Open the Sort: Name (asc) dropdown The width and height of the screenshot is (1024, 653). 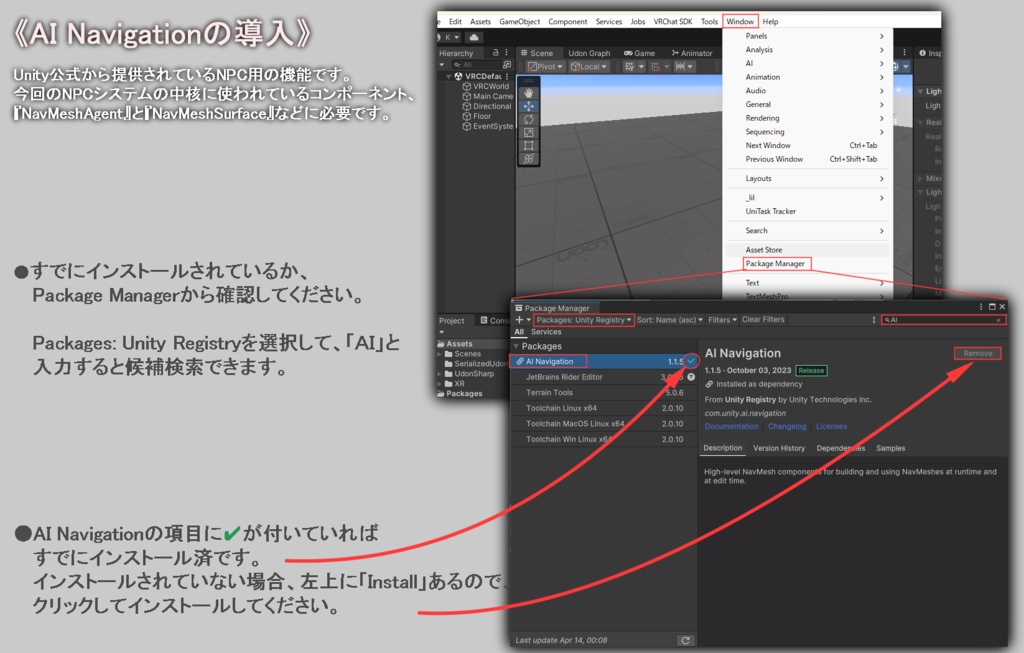tap(668, 320)
